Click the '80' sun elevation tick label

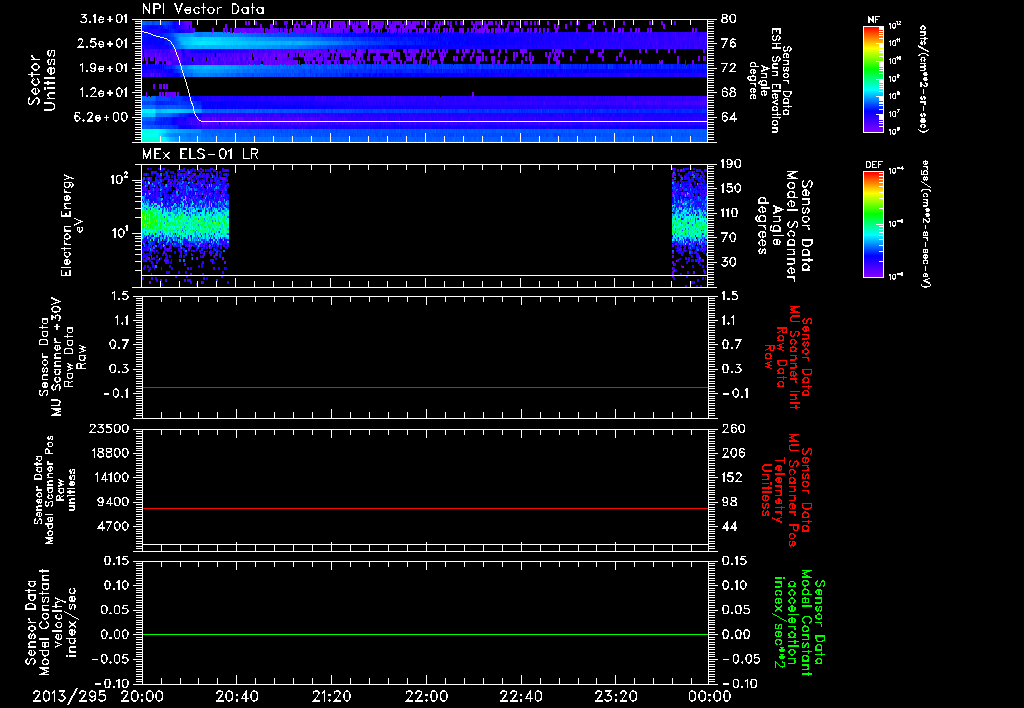coord(729,18)
